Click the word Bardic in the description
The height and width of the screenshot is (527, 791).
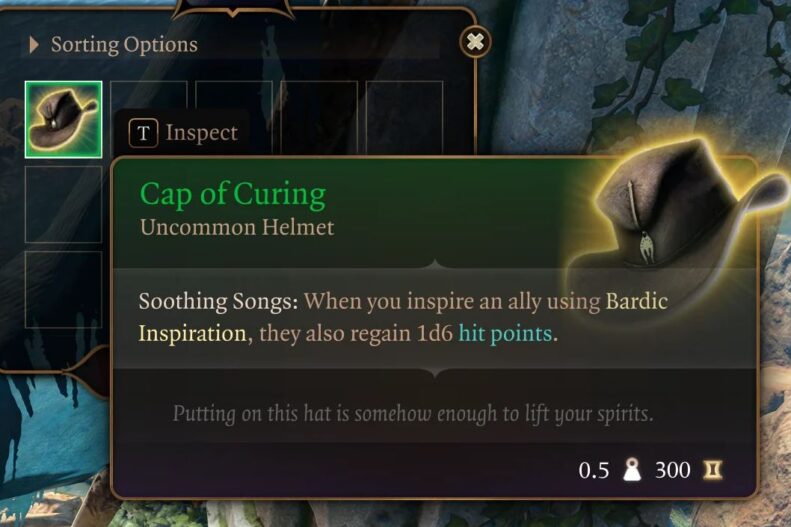point(637,301)
